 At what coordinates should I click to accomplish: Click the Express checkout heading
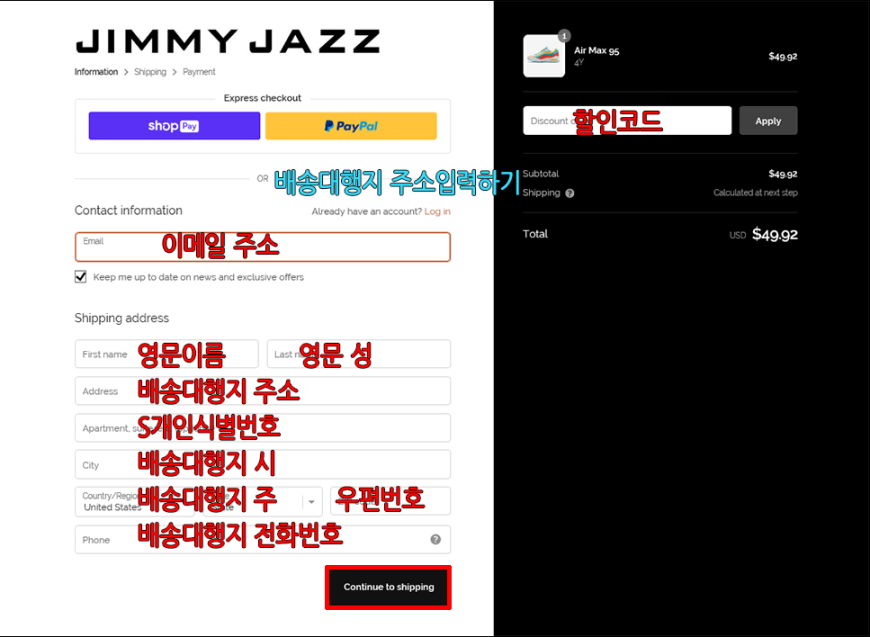click(262, 98)
